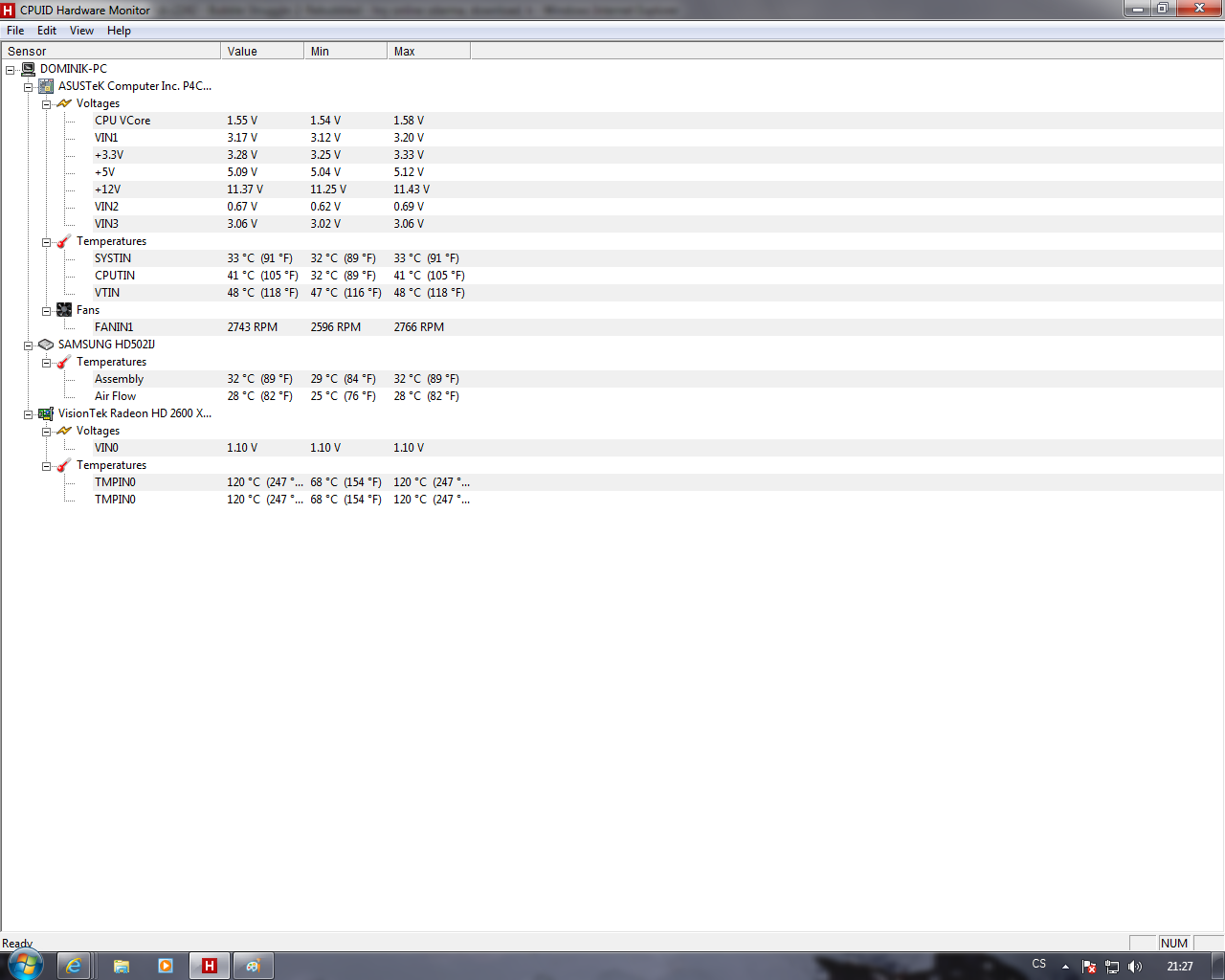
Task: Click the Min column header
Action: pyautogui.click(x=345, y=51)
